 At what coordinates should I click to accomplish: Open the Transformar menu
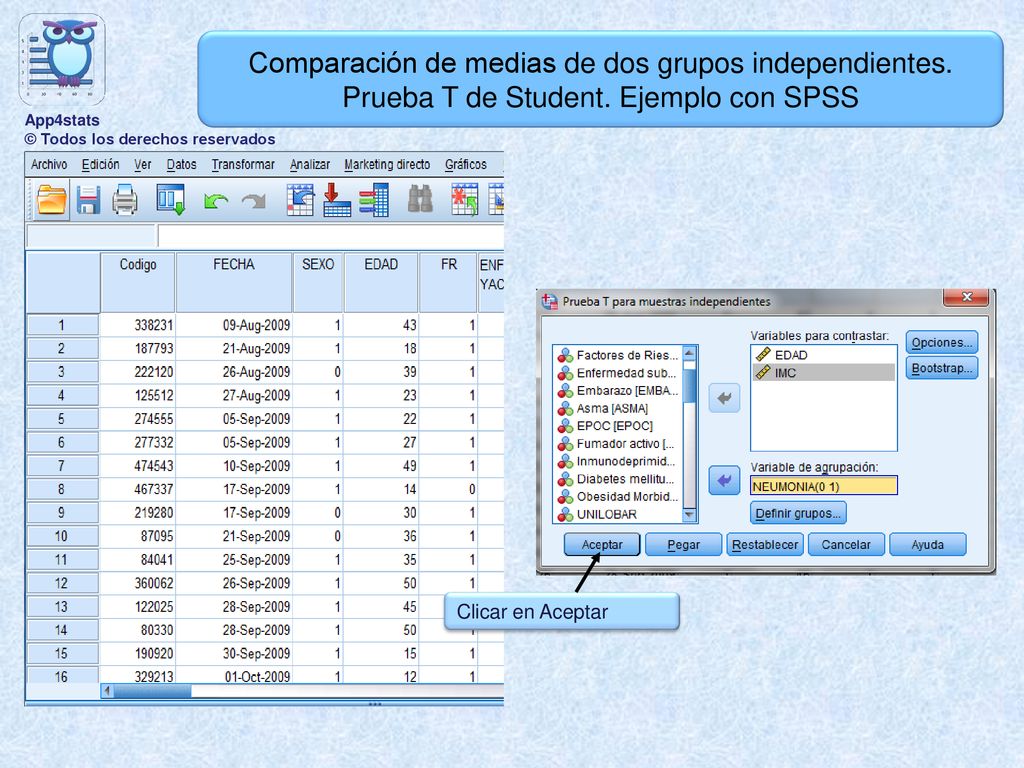click(243, 165)
